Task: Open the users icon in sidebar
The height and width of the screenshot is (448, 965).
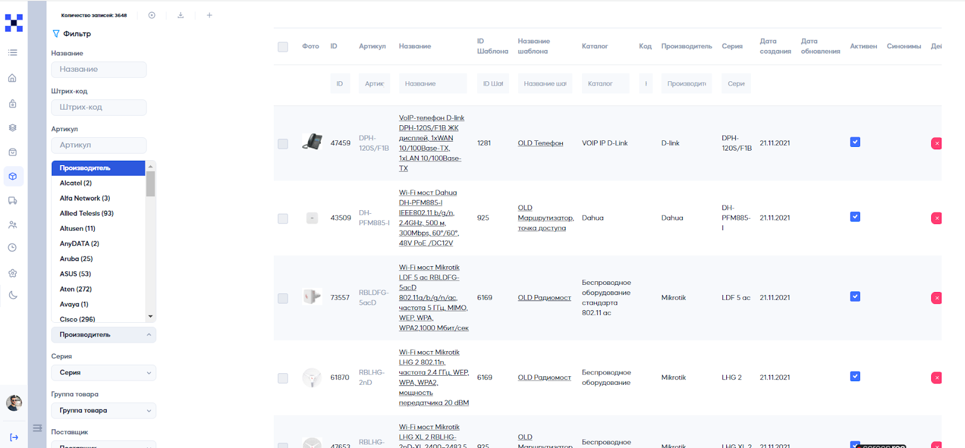Action: tap(13, 225)
